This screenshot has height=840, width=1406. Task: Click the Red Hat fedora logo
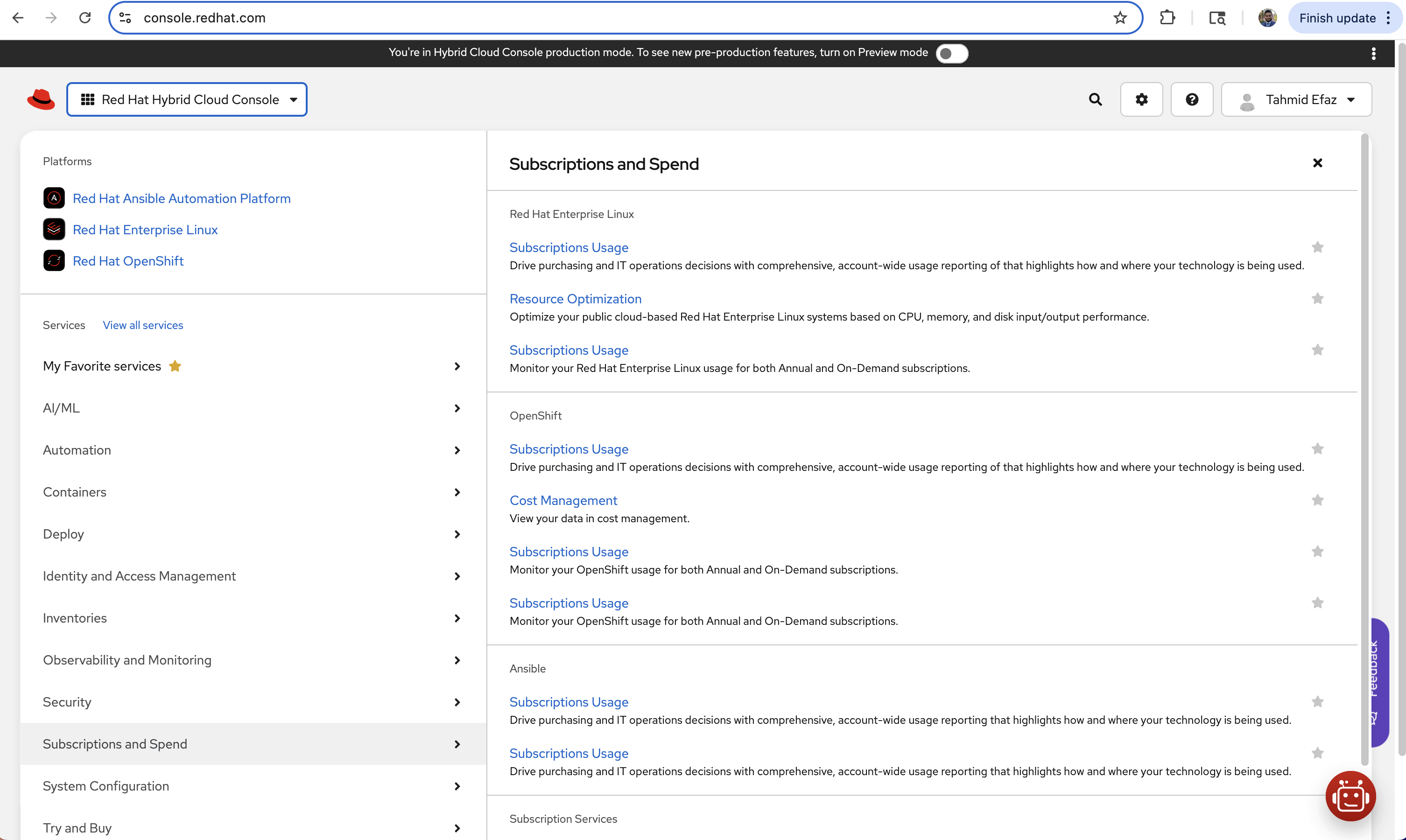41,99
